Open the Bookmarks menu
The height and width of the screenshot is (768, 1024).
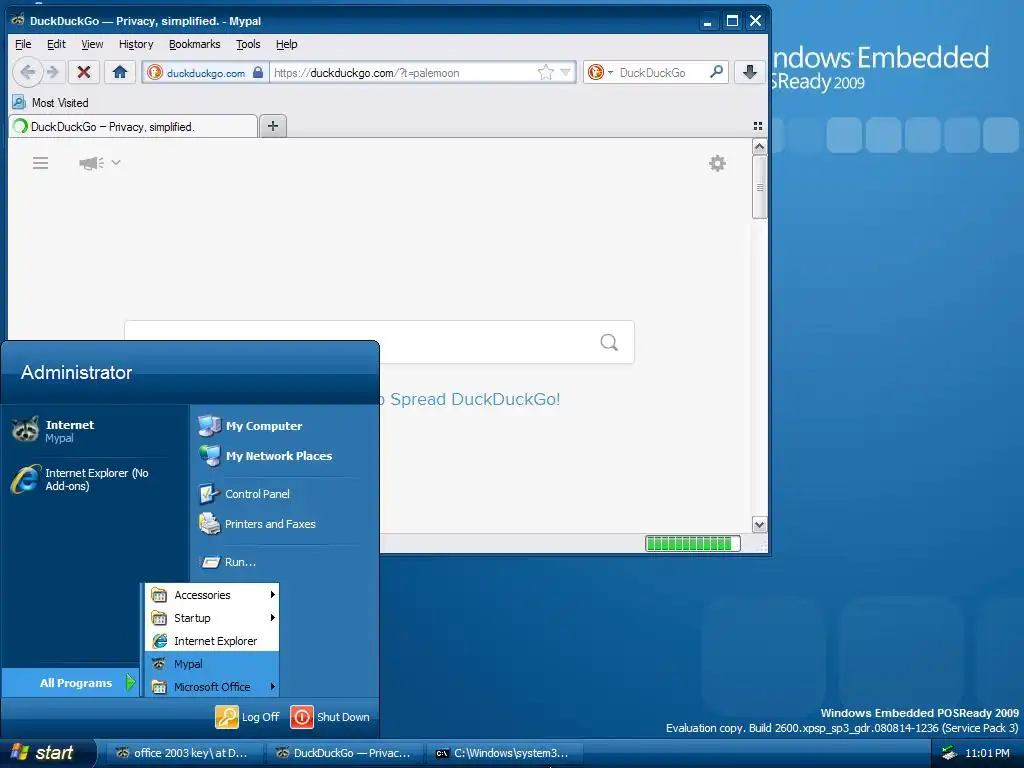coord(195,44)
